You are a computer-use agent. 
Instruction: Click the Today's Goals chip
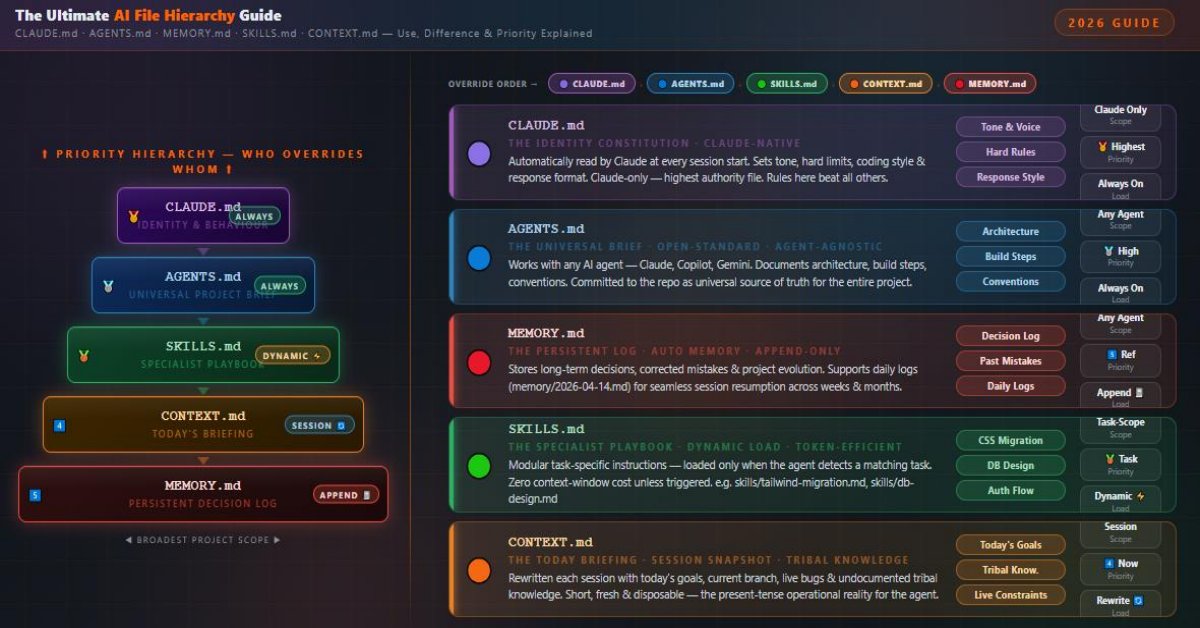click(1010, 545)
